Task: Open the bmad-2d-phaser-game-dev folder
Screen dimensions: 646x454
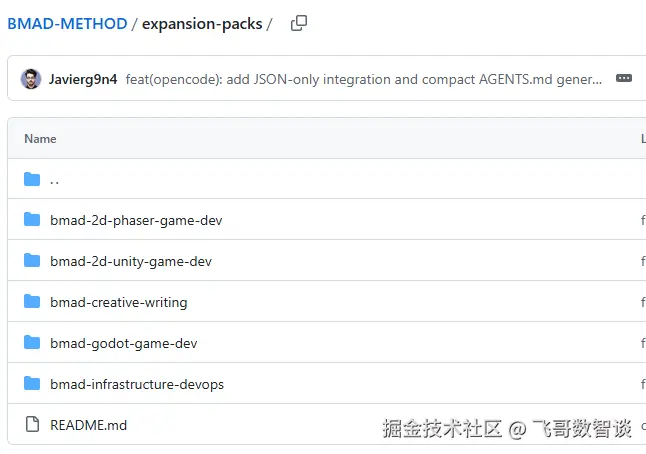Action: (136, 220)
